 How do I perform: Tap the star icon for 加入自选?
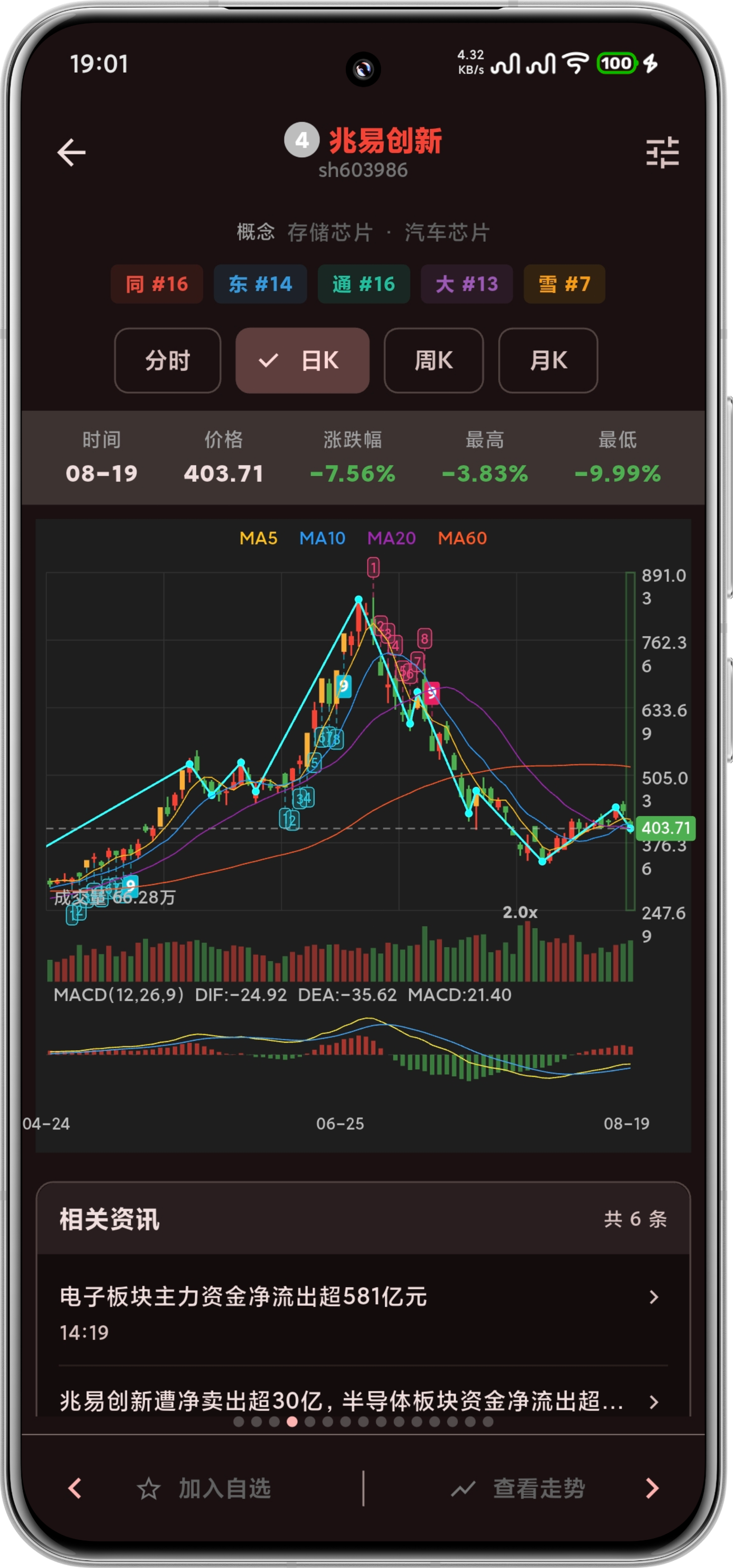149,1489
